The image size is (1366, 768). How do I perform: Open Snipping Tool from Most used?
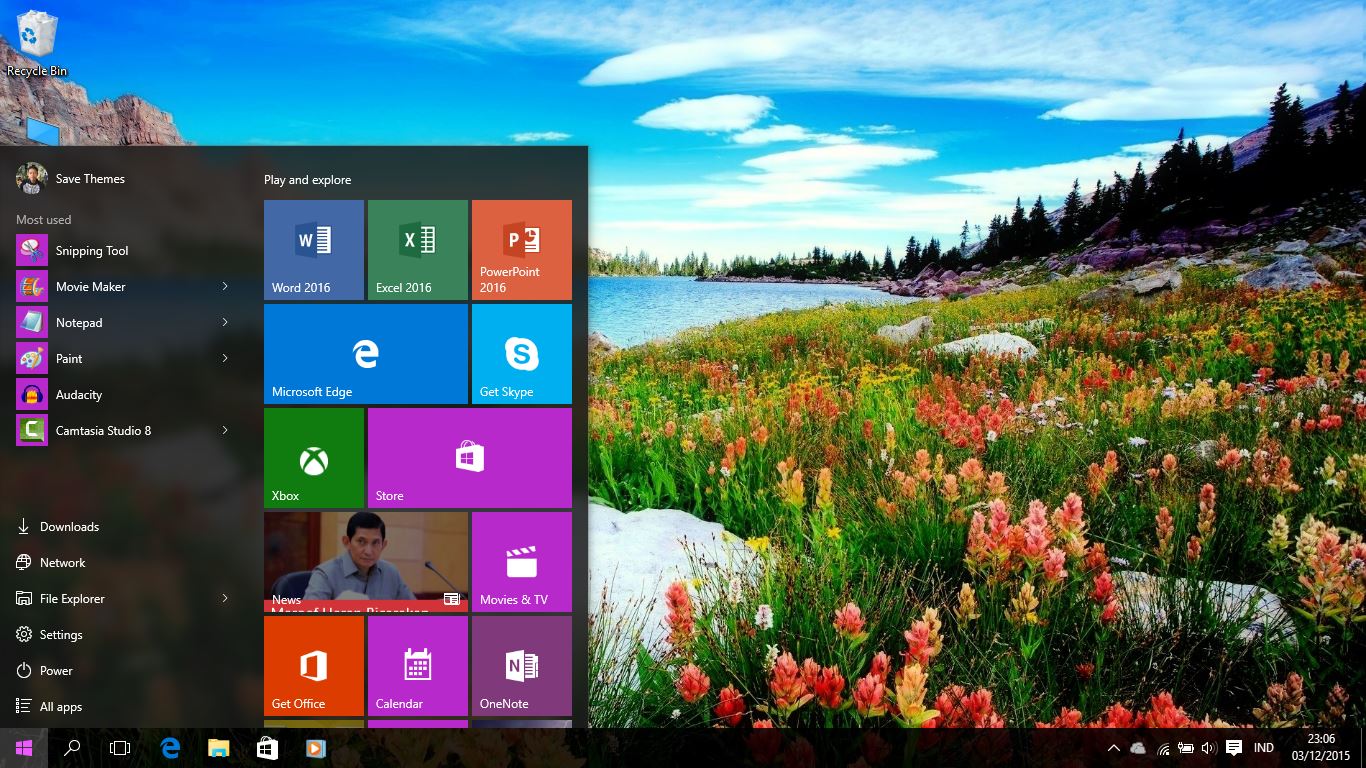point(124,251)
